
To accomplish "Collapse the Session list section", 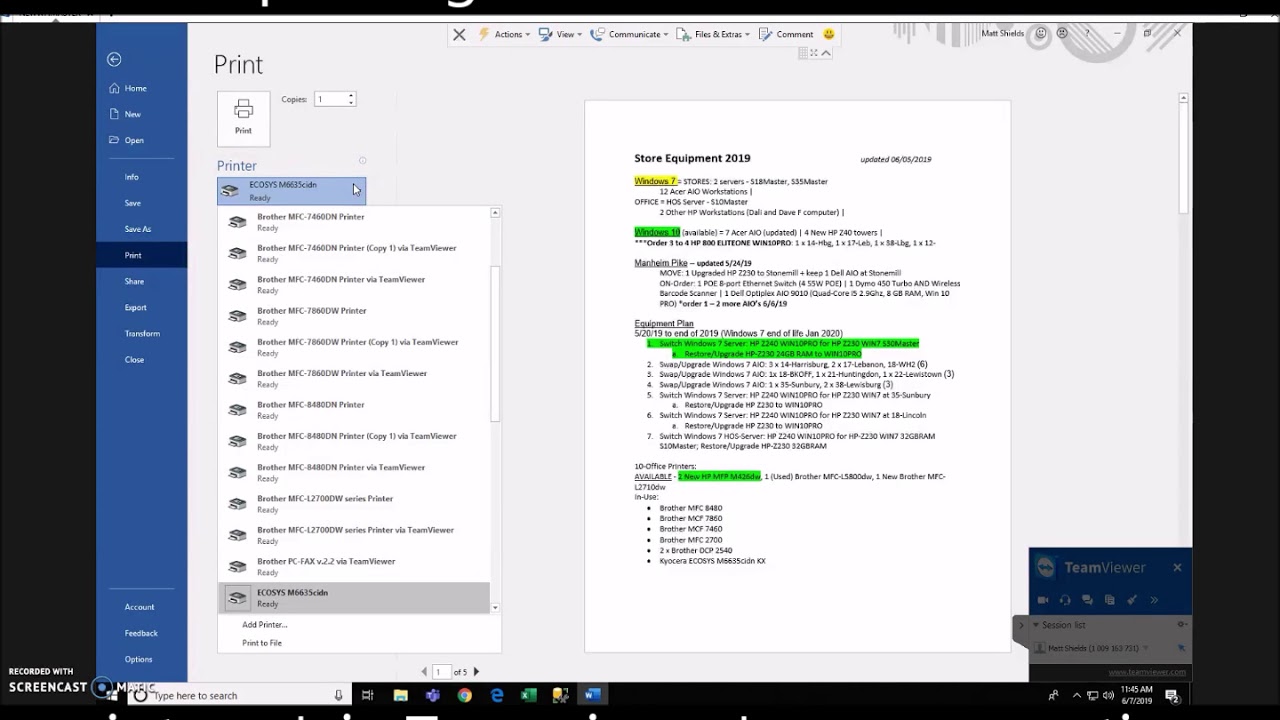I will [1035, 625].
